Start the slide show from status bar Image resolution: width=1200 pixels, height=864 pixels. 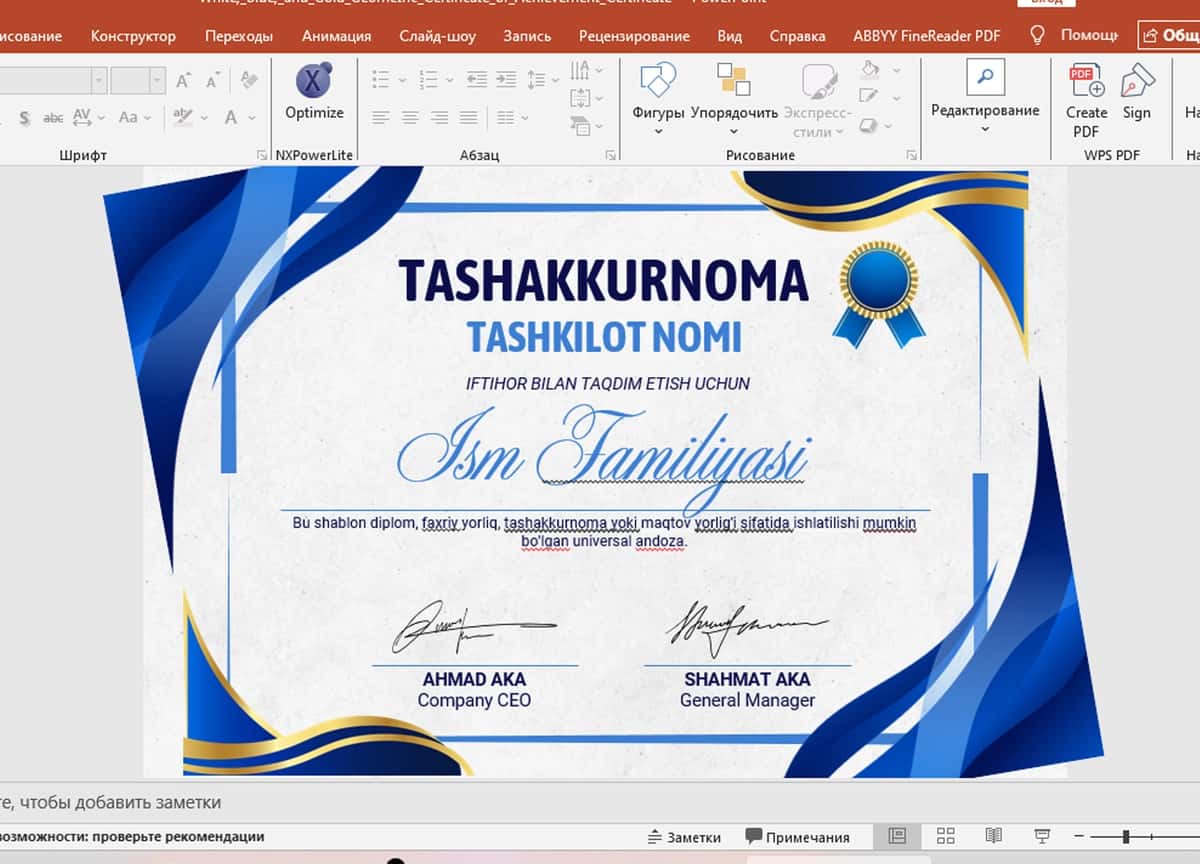(x=1042, y=836)
